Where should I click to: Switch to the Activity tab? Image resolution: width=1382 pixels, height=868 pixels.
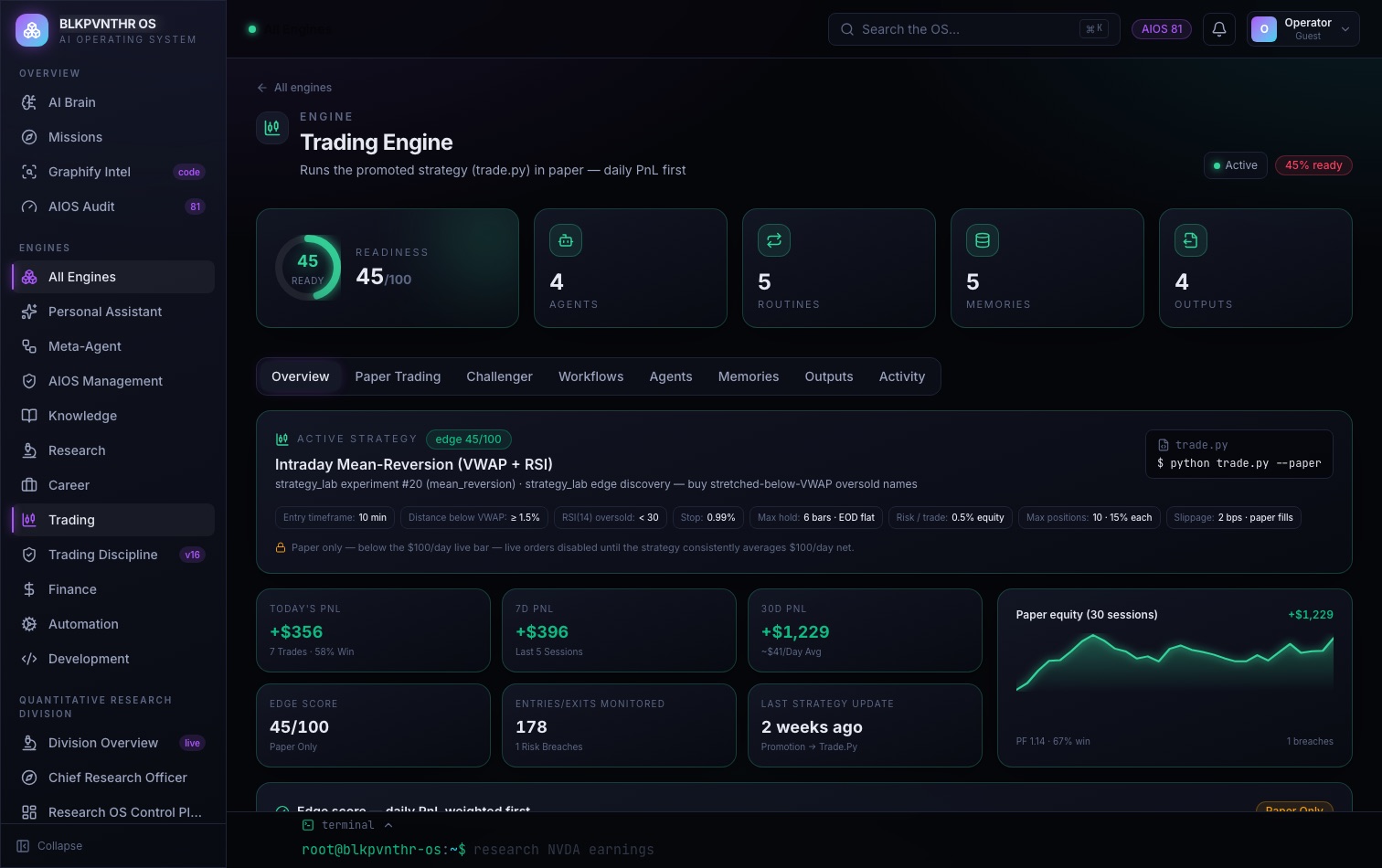(x=902, y=376)
